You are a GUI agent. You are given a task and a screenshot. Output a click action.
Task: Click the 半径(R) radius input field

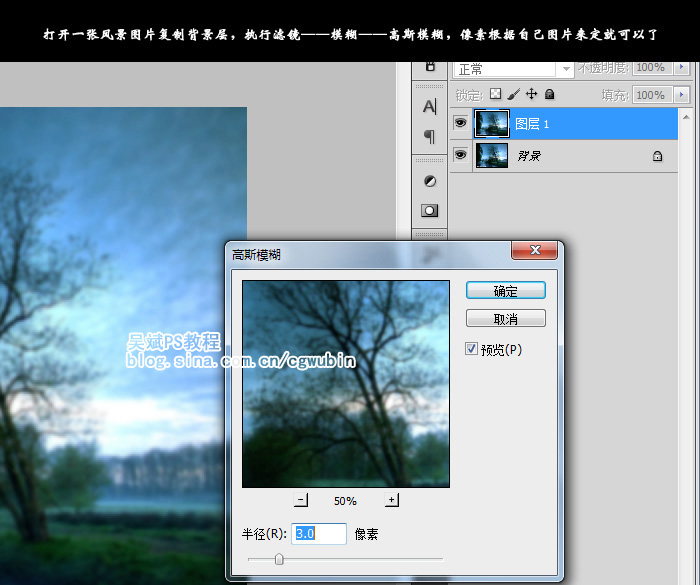319,534
